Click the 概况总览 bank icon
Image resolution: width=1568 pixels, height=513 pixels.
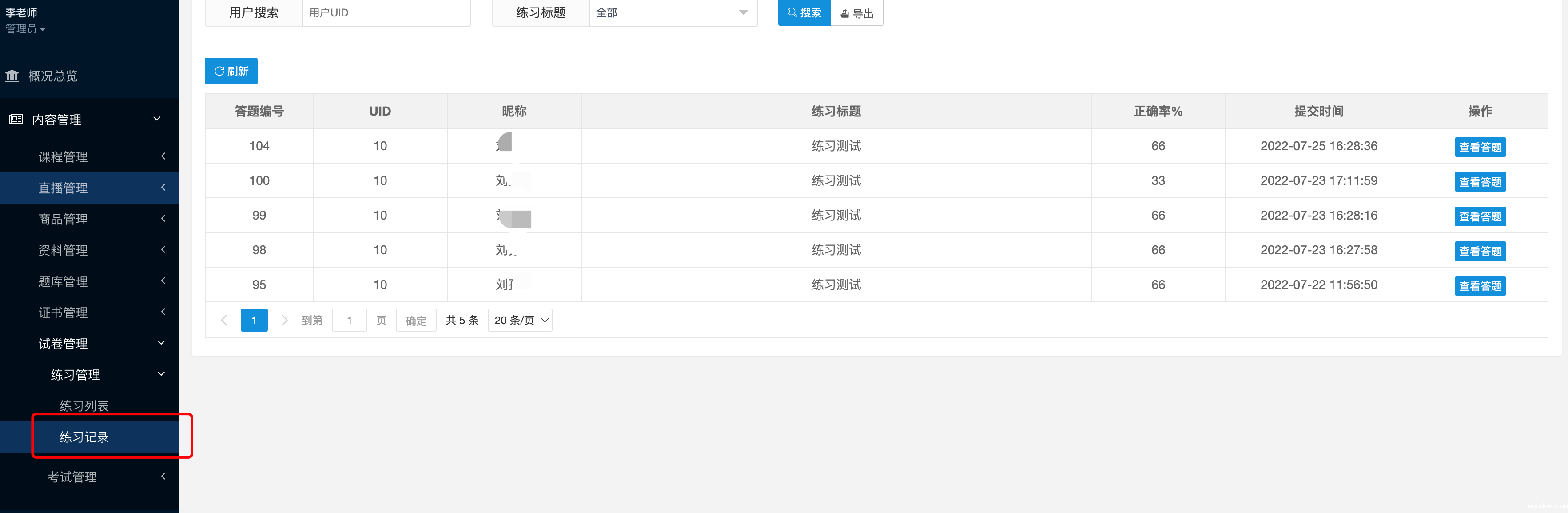coord(12,76)
